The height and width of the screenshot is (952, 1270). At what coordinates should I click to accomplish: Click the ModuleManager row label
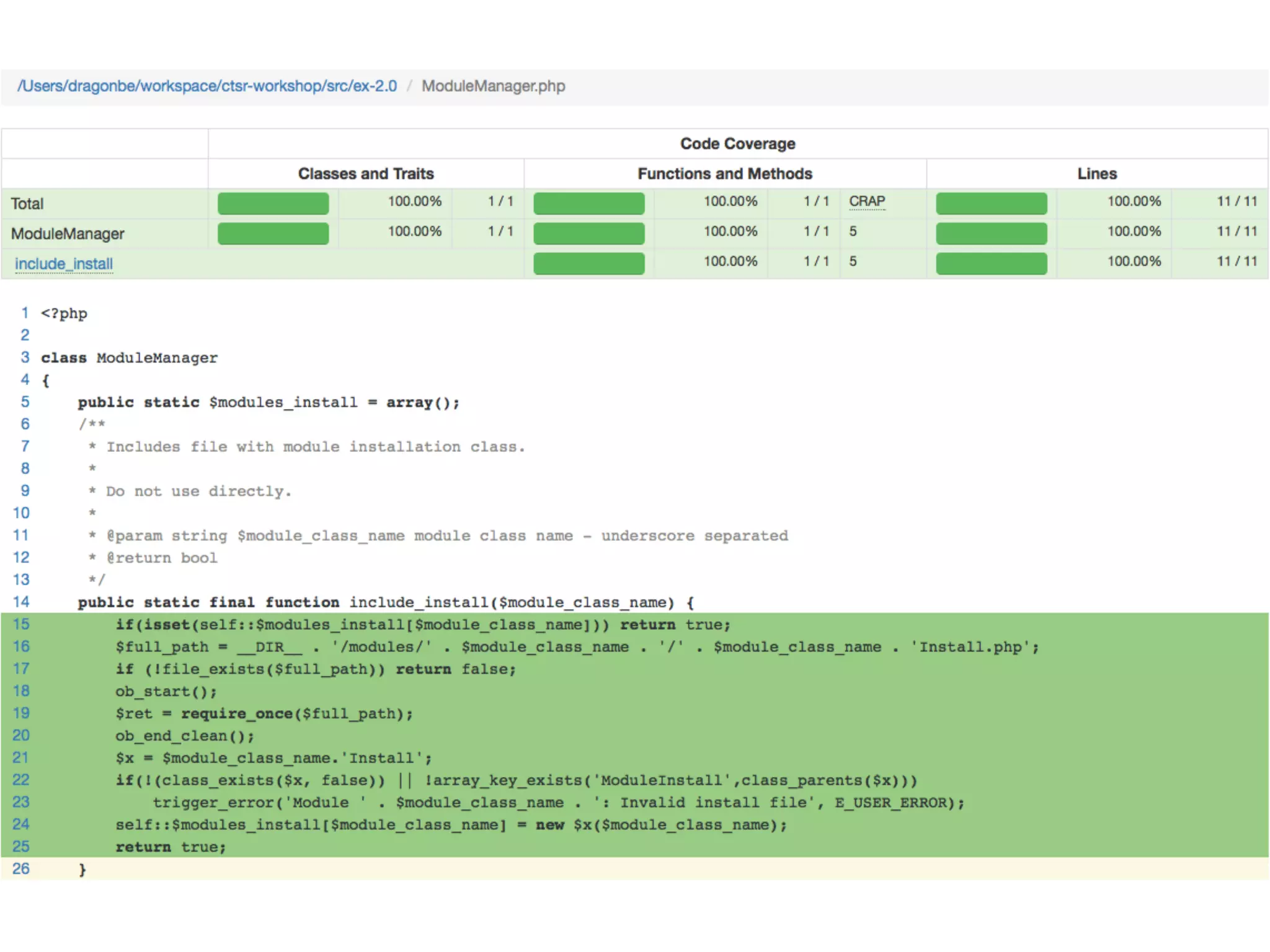(68, 234)
